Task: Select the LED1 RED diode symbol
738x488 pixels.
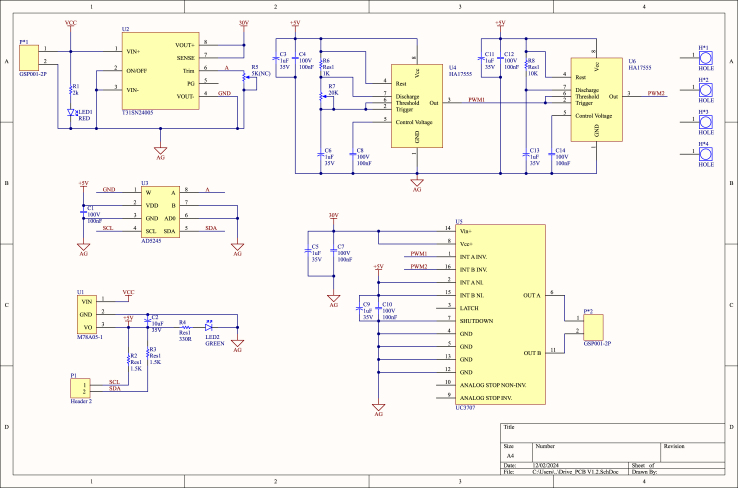Action: coord(71,112)
